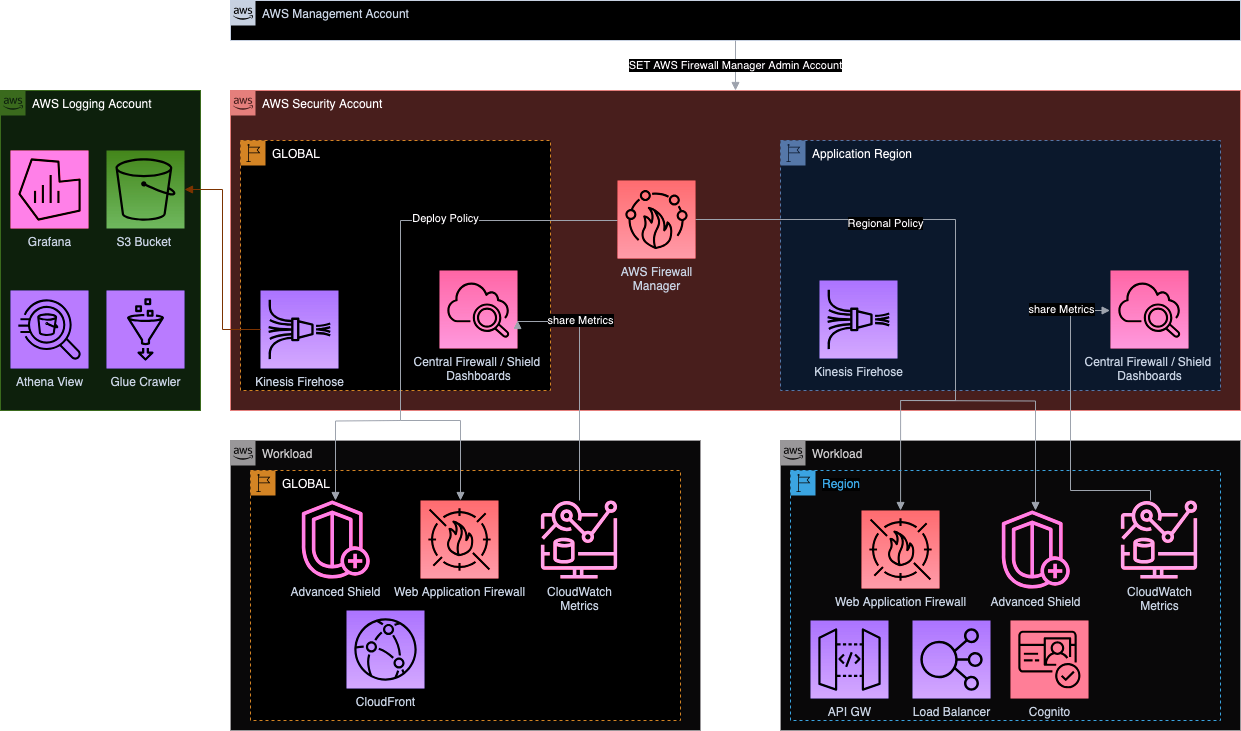Click the 'Cognito' caption
This screenshot has height=731, width=1241.
point(1049,712)
